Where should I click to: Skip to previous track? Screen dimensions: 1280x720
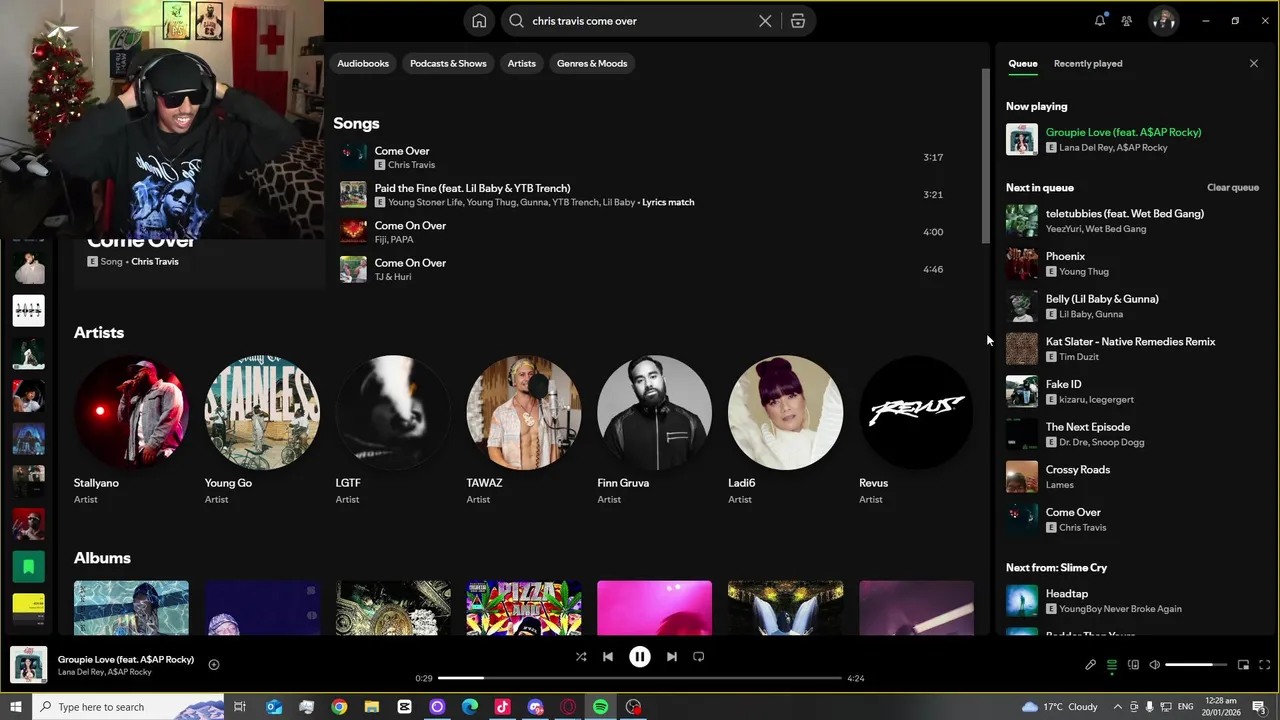pos(608,657)
